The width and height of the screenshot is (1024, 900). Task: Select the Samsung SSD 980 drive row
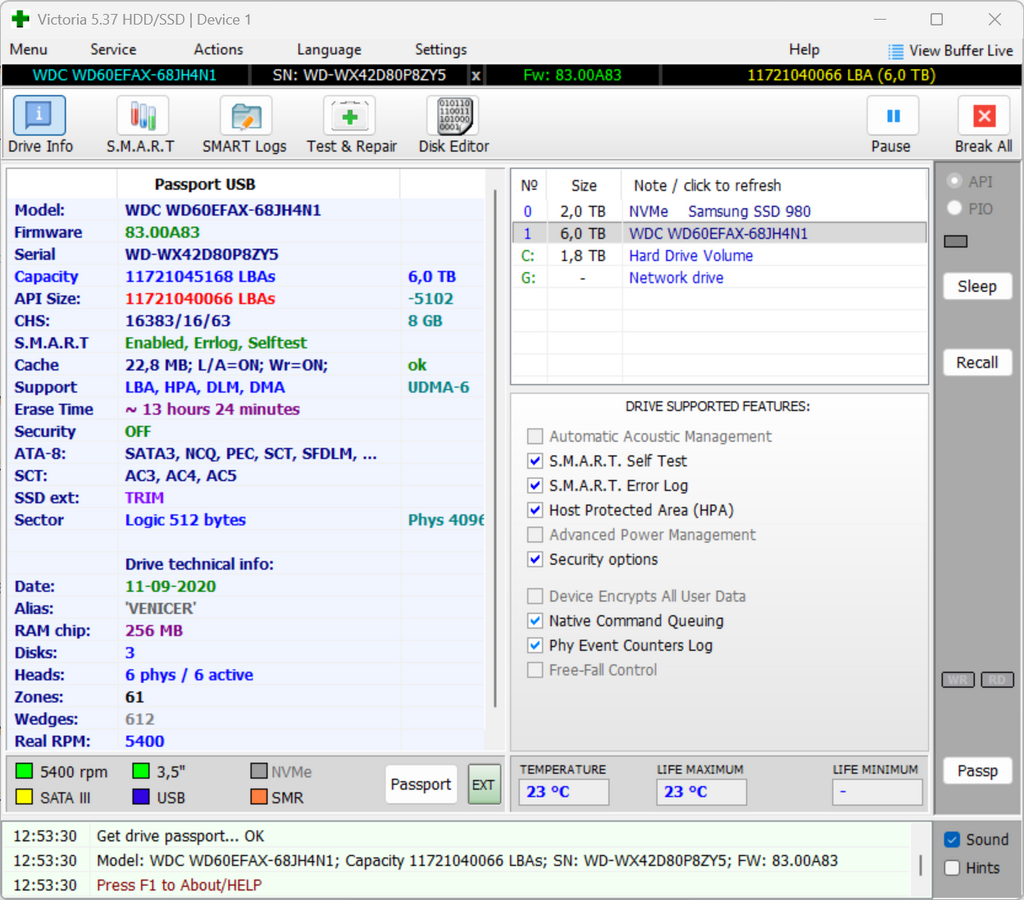[719, 212]
